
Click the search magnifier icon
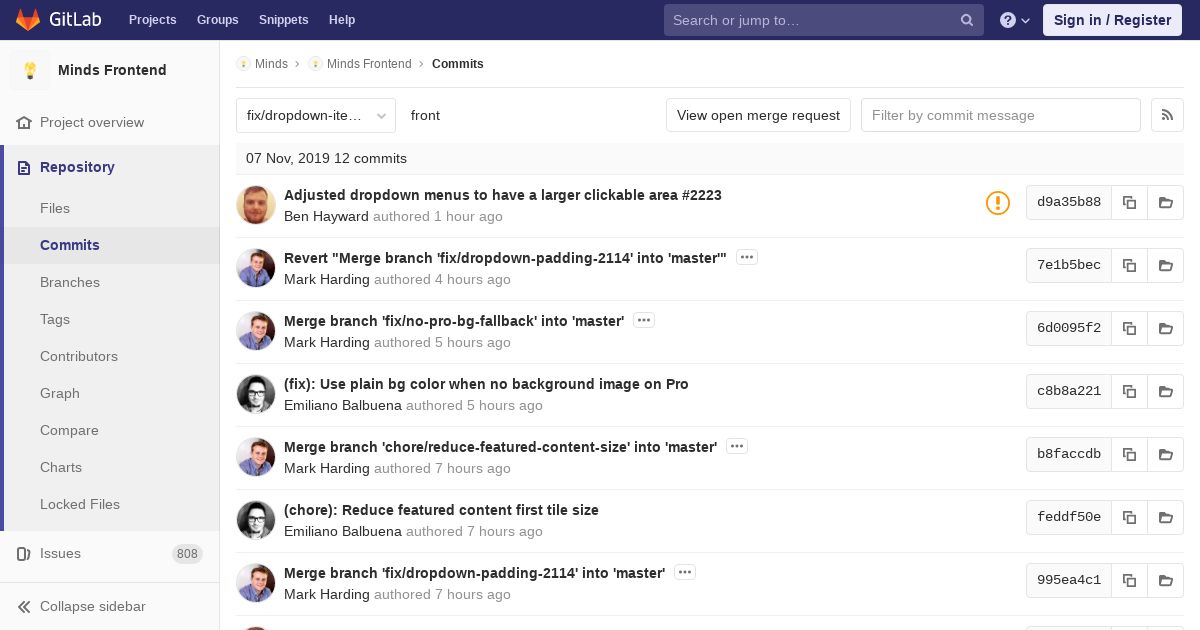[x=966, y=20]
